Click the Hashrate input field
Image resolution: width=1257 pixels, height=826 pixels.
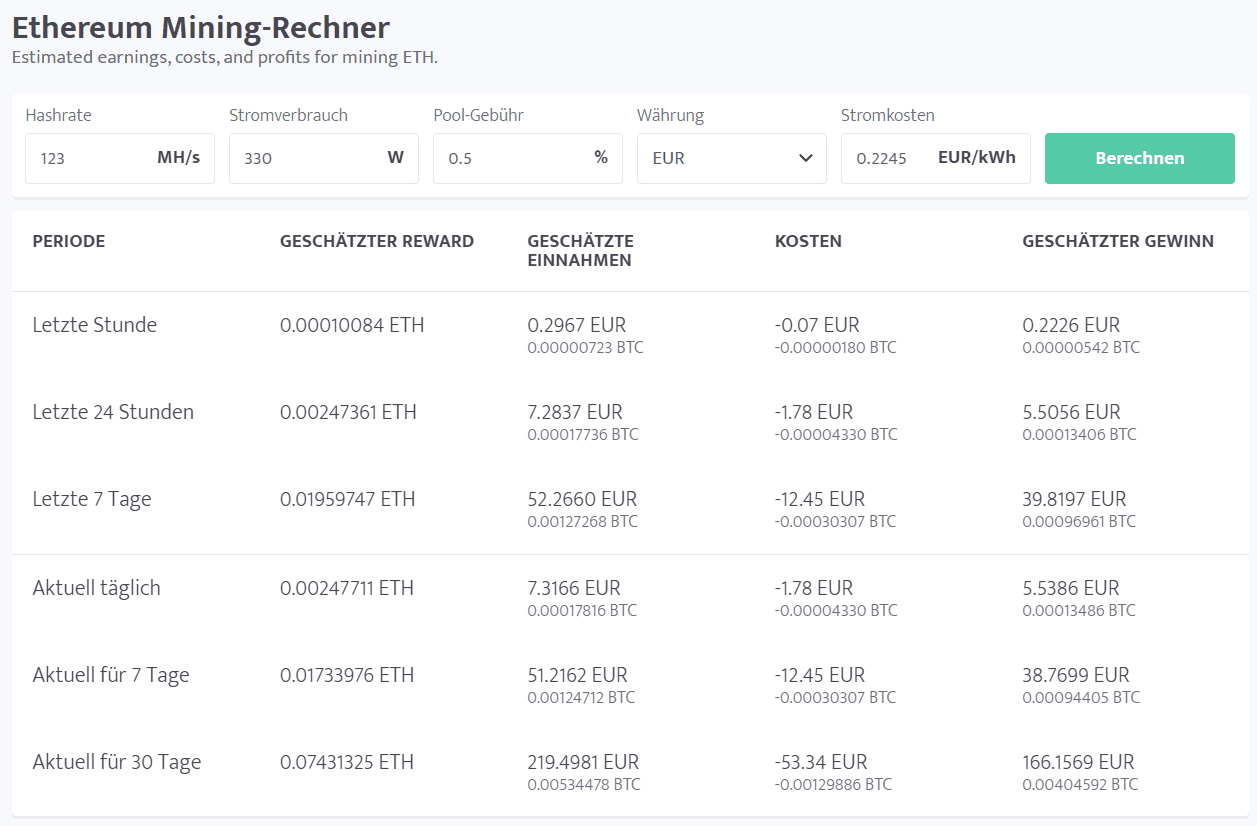(119, 158)
